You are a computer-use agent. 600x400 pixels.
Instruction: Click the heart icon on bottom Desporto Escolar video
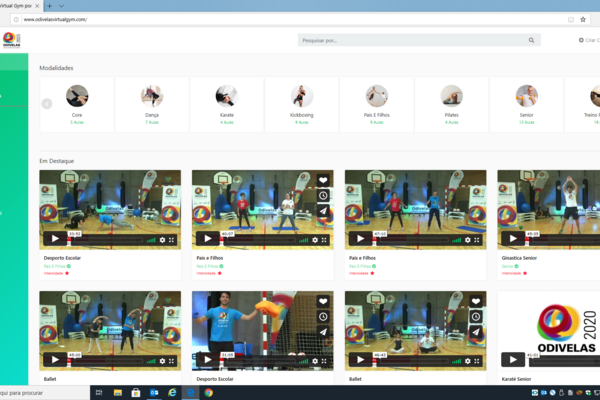coord(323,301)
